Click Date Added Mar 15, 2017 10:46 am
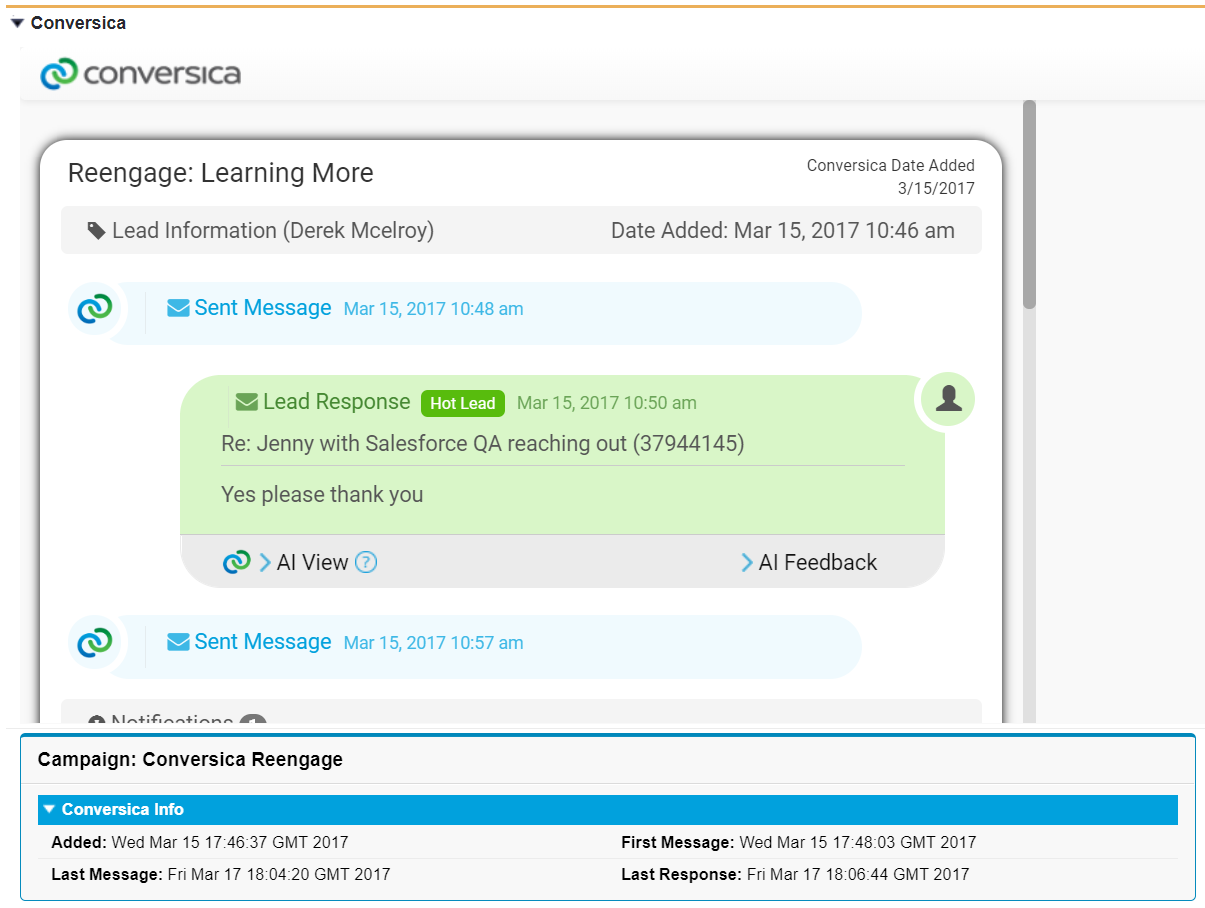 click(x=783, y=231)
